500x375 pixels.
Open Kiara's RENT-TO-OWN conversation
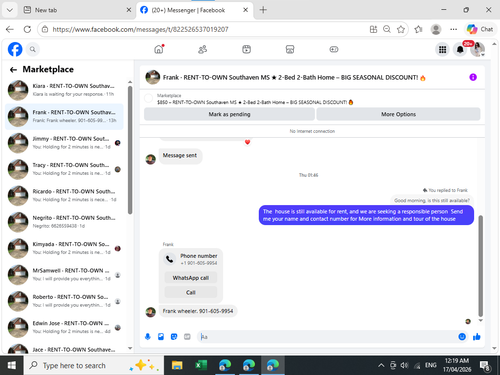click(64, 90)
